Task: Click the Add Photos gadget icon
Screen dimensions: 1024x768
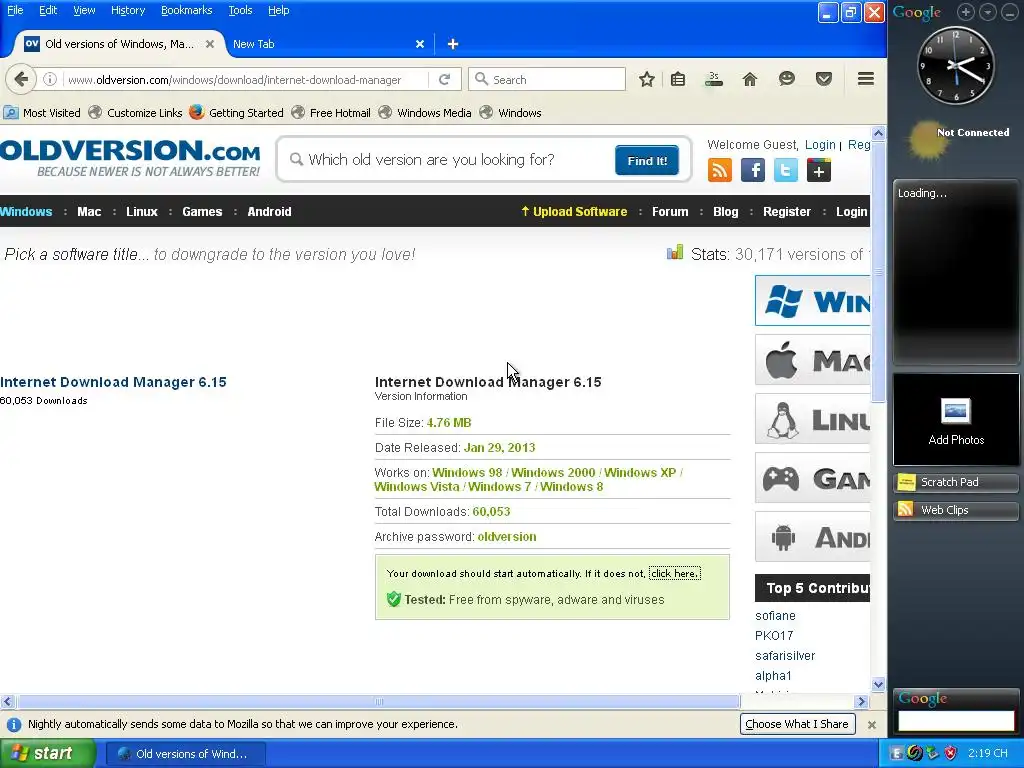Action: point(955,411)
